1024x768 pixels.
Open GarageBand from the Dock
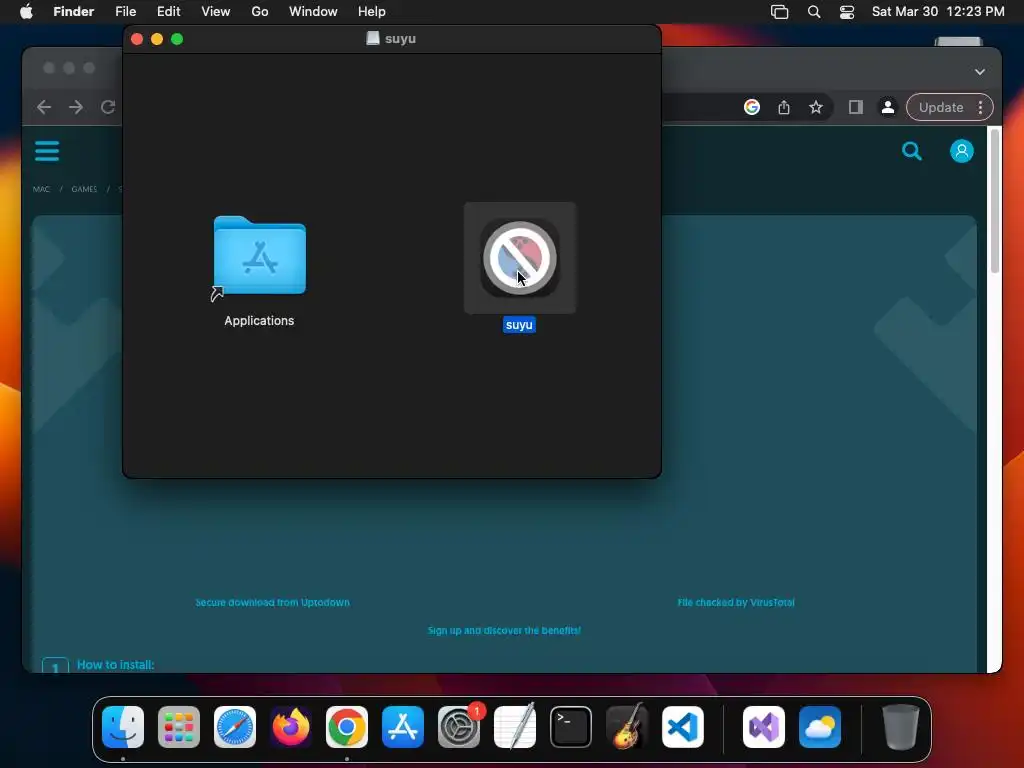tap(627, 727)
